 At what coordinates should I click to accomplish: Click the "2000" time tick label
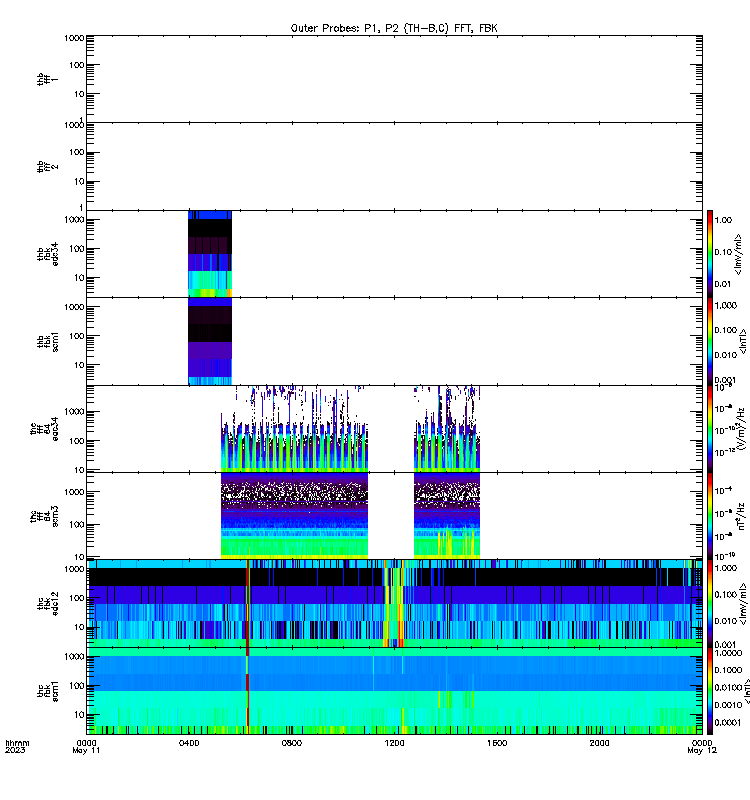(599, 743)
